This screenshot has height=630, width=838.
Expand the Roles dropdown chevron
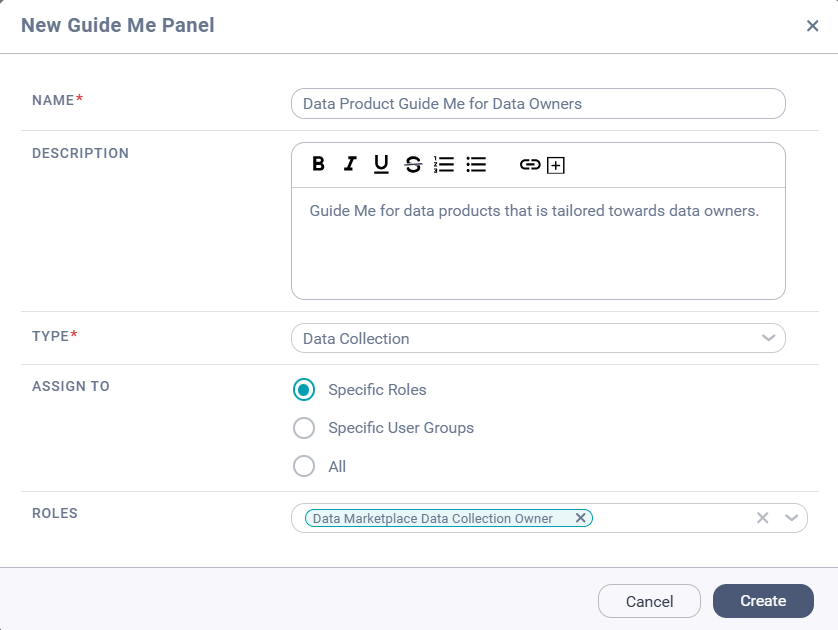pyautogui.click(x=792, y=517)
